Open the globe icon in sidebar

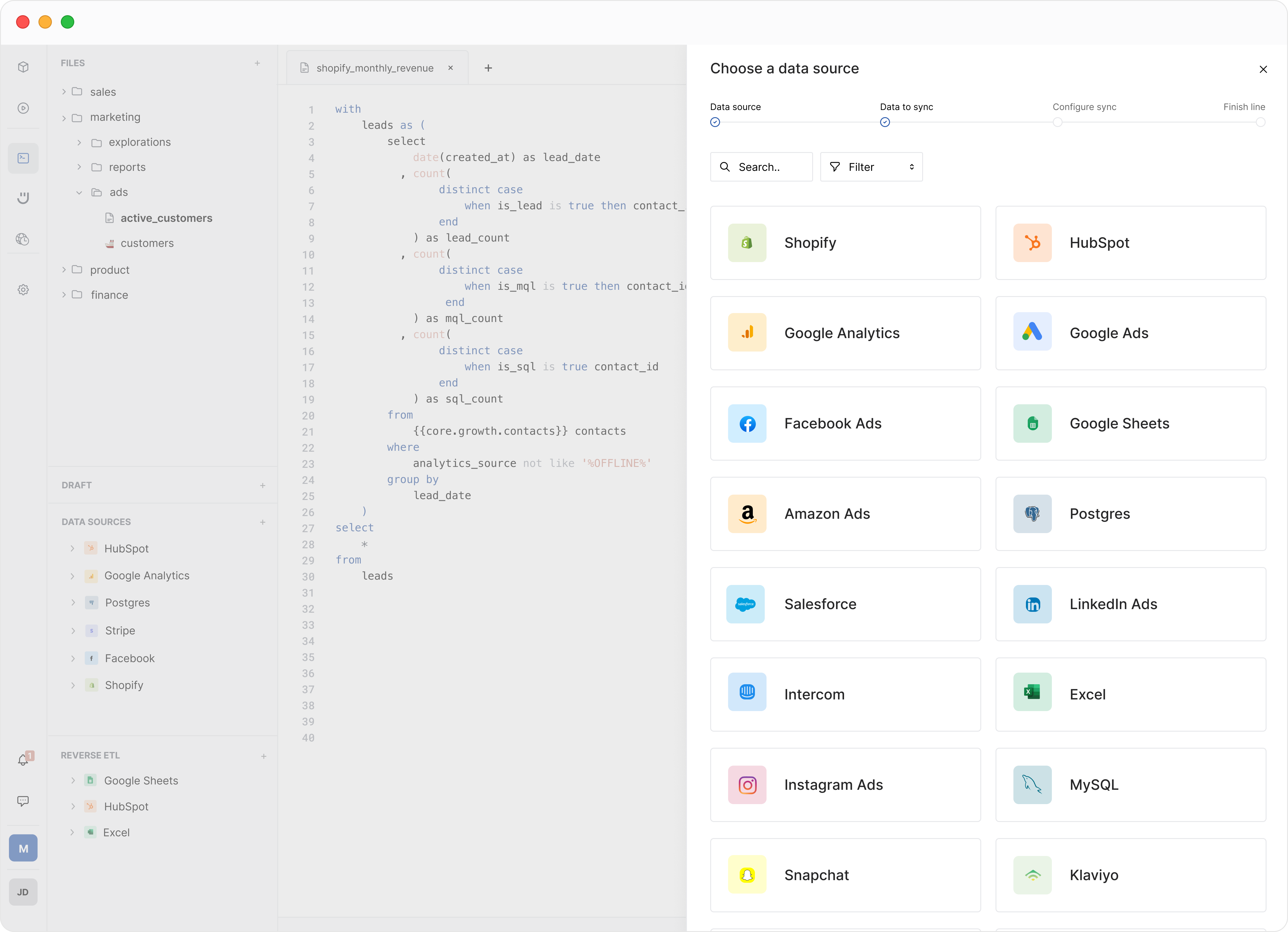click(23, 239)
